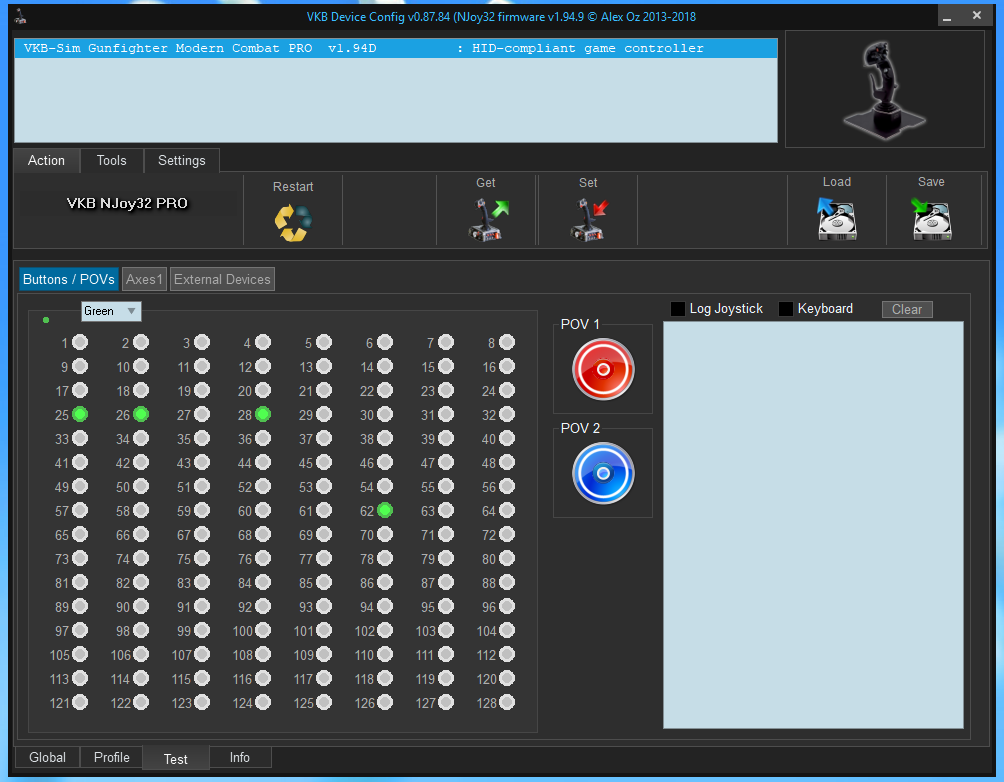Switch to the Tools tab
The image size is (1004, 782).
pyautogui.click(x=111, y=160)
